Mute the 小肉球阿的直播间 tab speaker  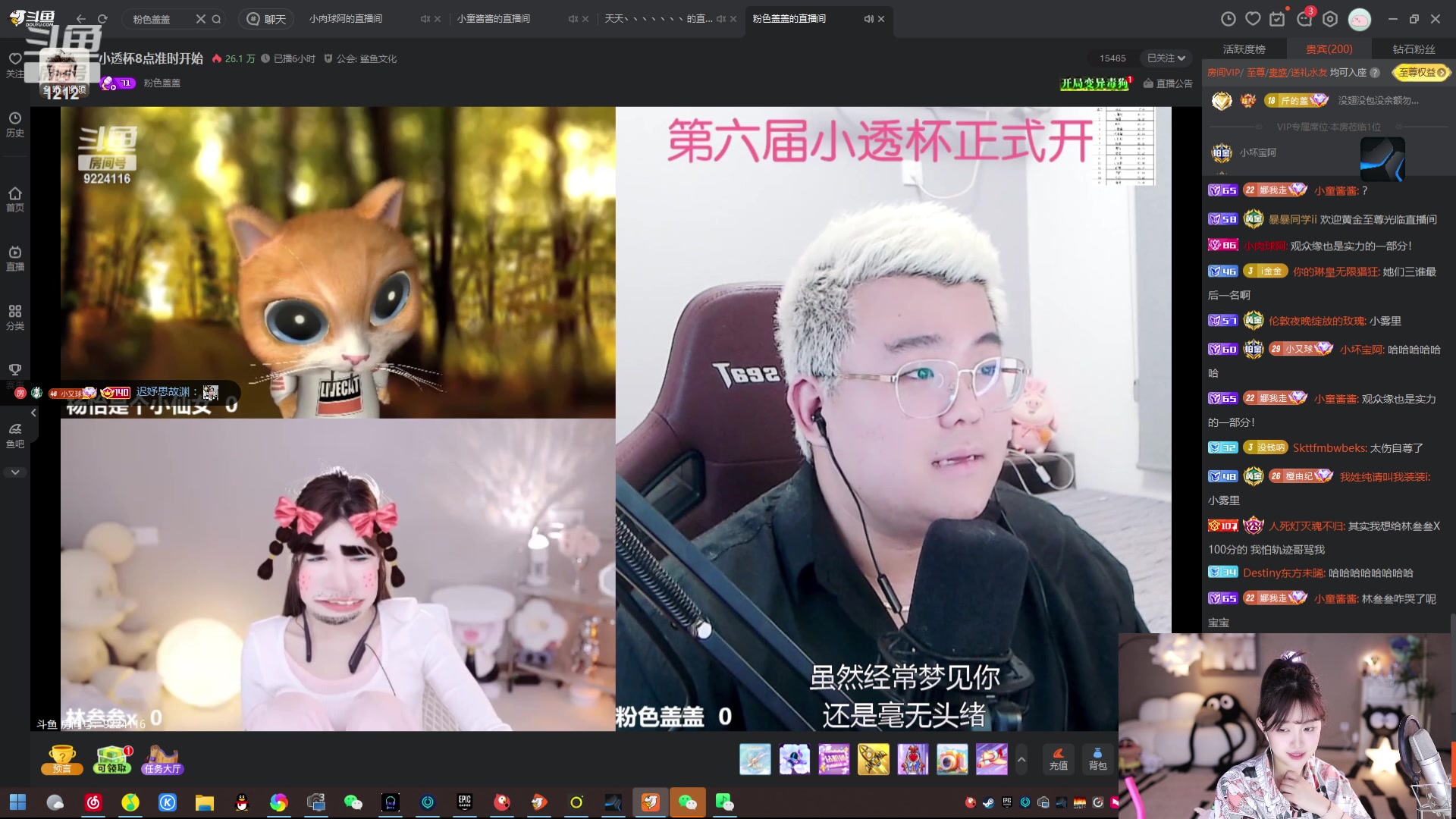(425, 19)
